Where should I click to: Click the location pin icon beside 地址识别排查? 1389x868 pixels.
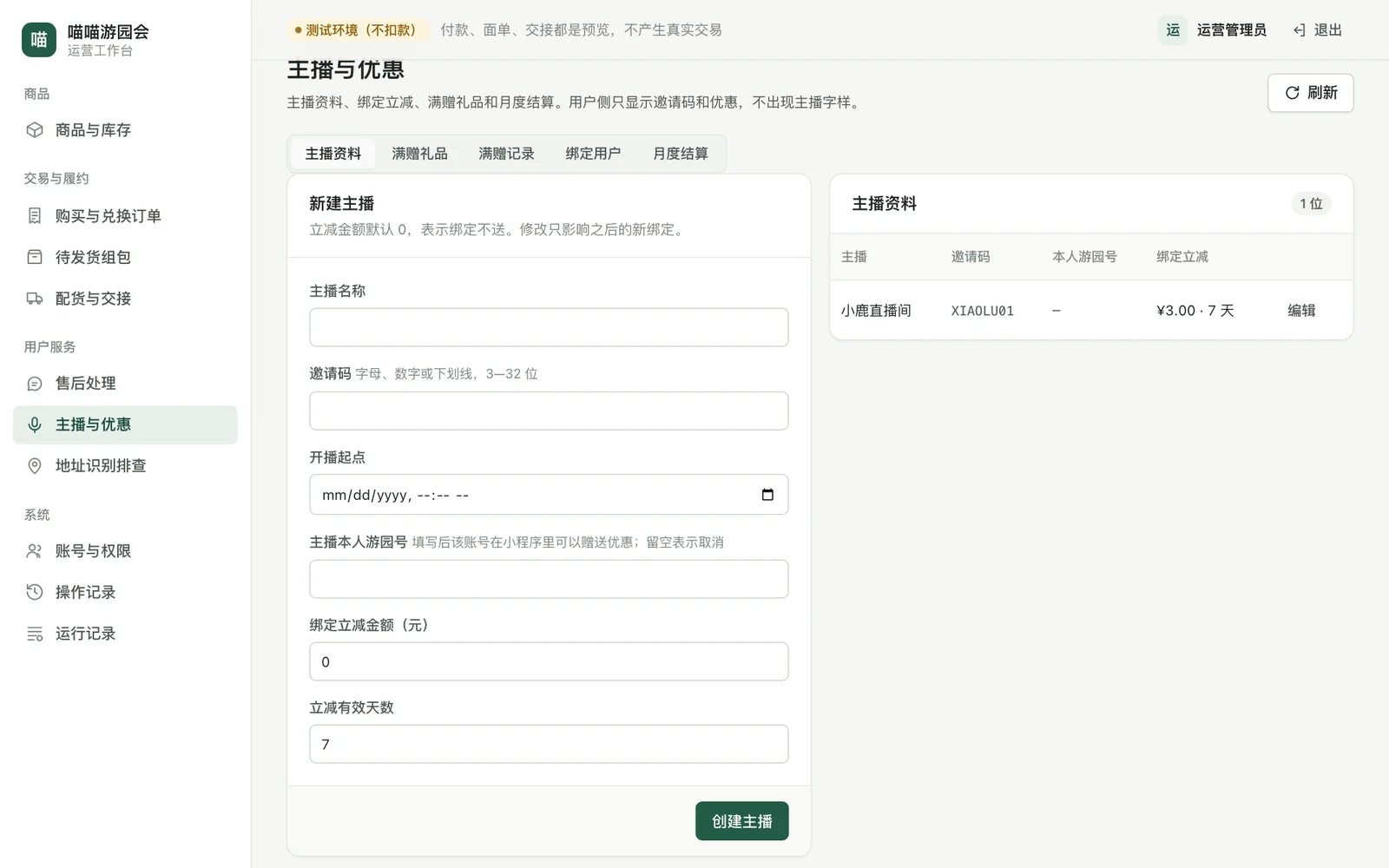35,466
